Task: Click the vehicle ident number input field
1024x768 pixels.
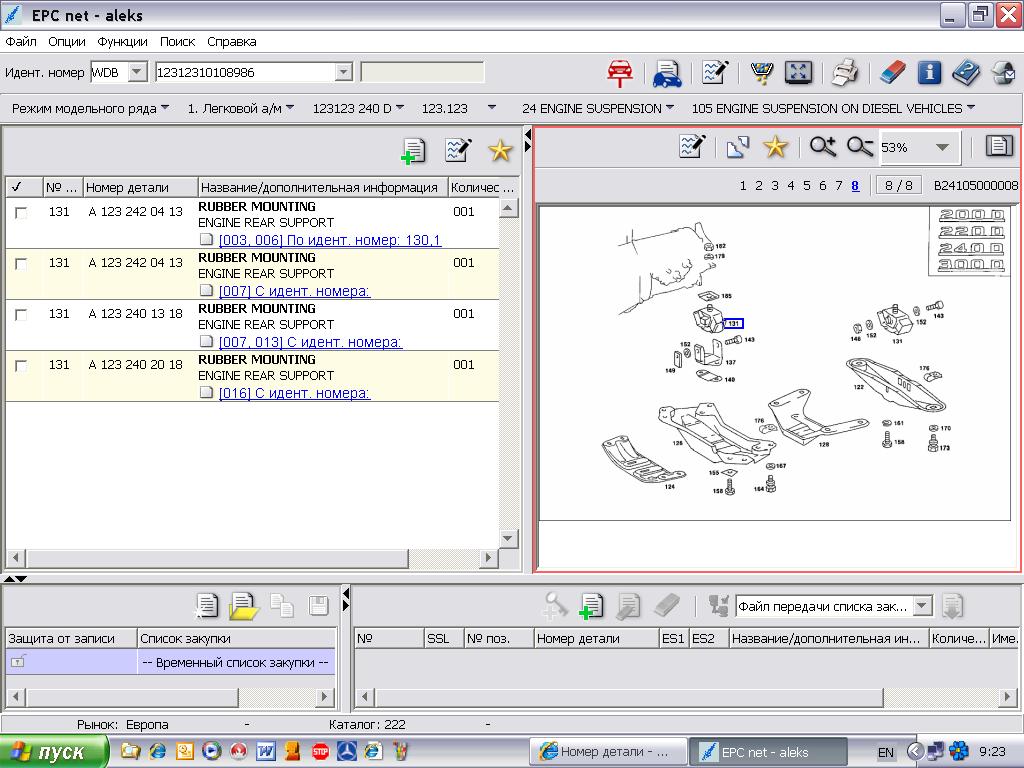Action: tap(244, 72)
